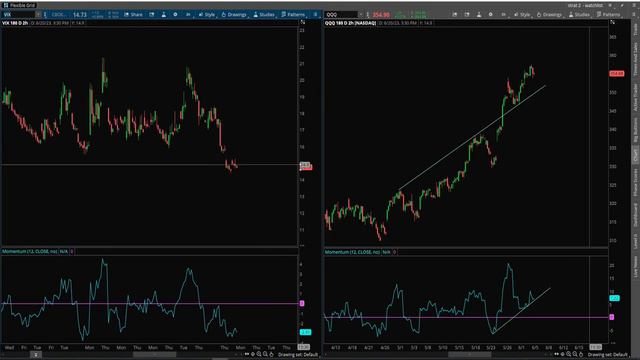This screenshot has width=640, height=360.
Task: Open the Style menu on the VIX chart
Action: (207, 15)
